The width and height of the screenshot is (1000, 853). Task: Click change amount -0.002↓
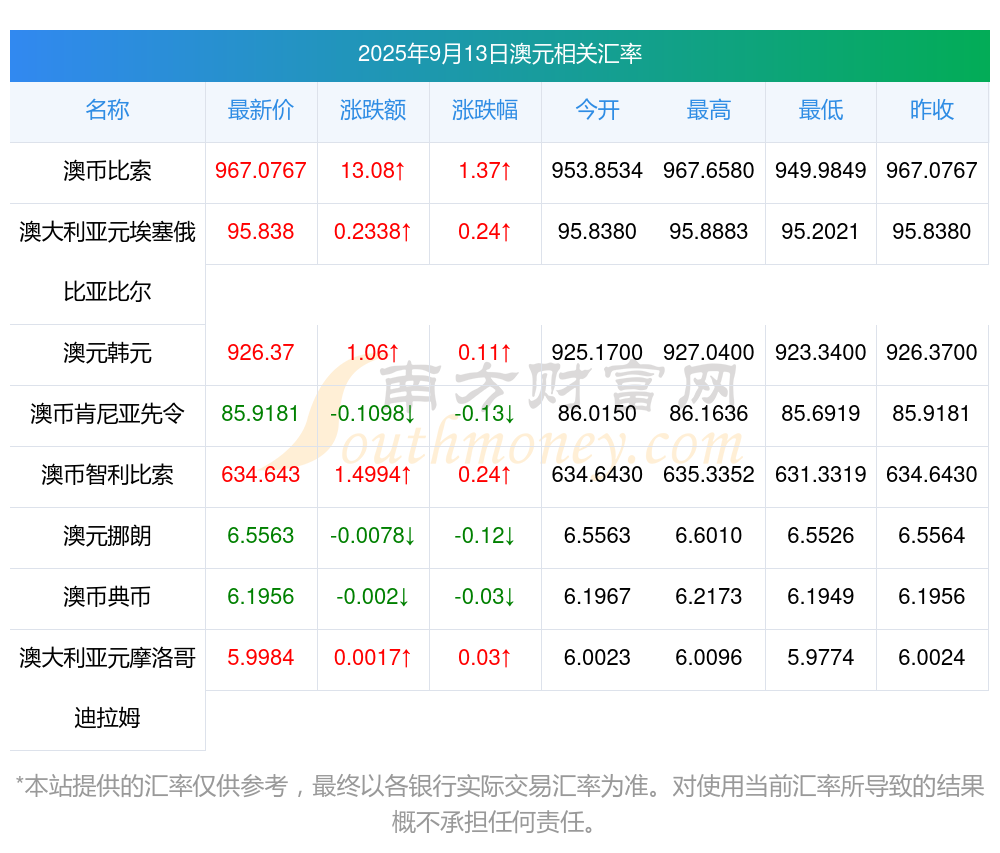point(373,597)
